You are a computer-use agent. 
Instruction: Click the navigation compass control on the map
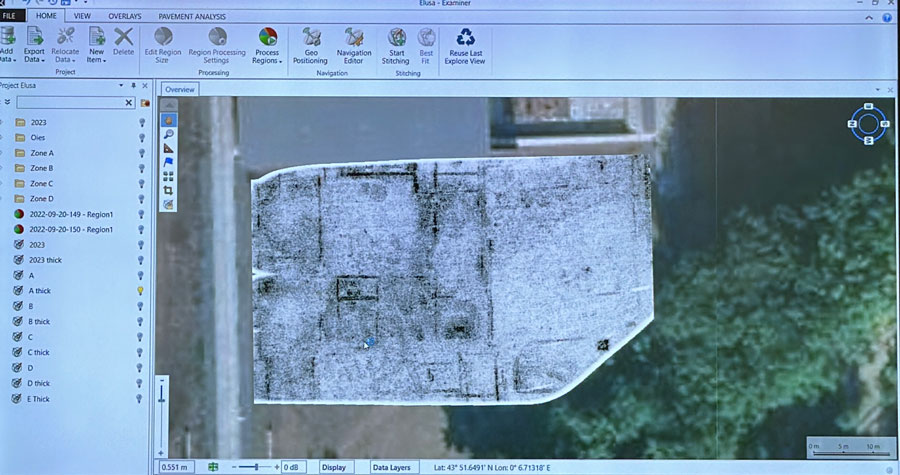(x=867, y=124)
